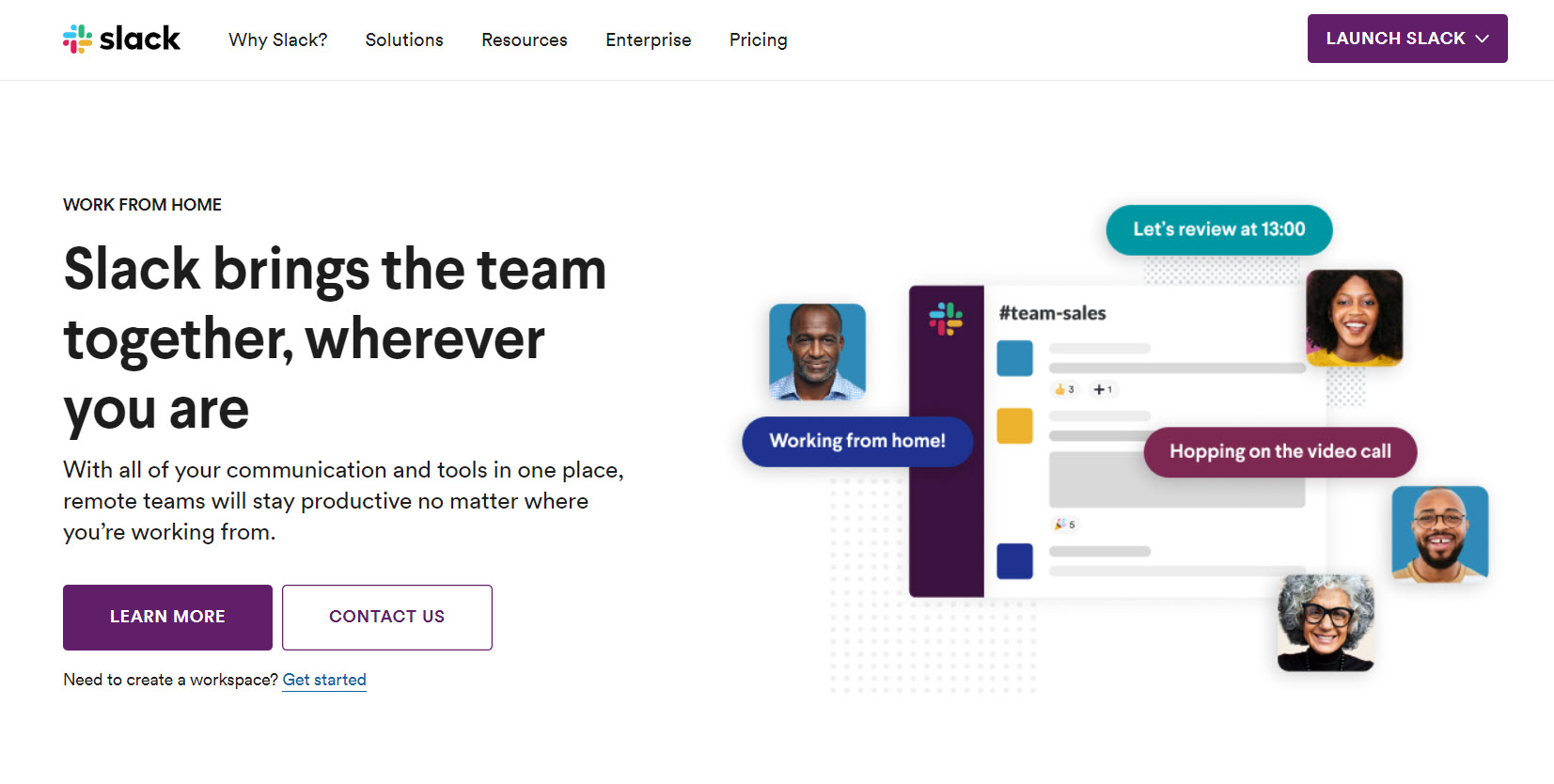Image resolution: width=1554 pixels, height=784 pixels.
Task: Click the dark blue avatar square in the chat
Action: tap(1014, 561)
